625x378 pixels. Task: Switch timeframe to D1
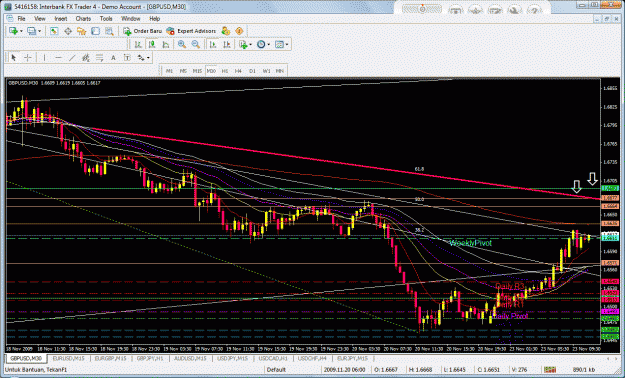pyautogui.click(x=252, y=71)
